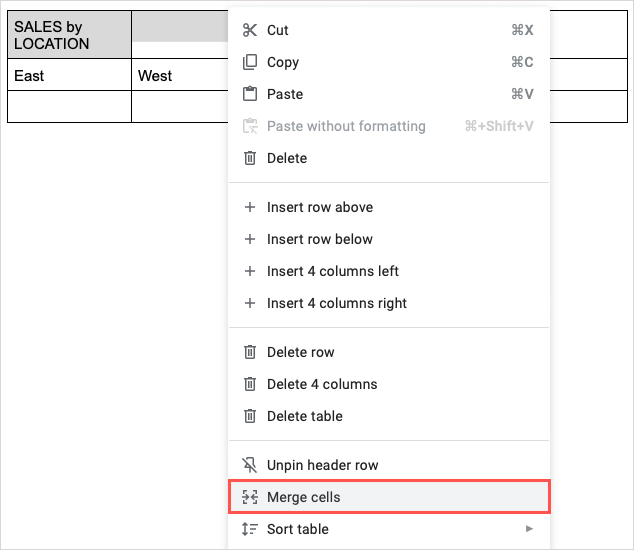The height and width of the screenshot is (550, 634).
Task: Click the Delete menu entry
Action: coord(287,158)
